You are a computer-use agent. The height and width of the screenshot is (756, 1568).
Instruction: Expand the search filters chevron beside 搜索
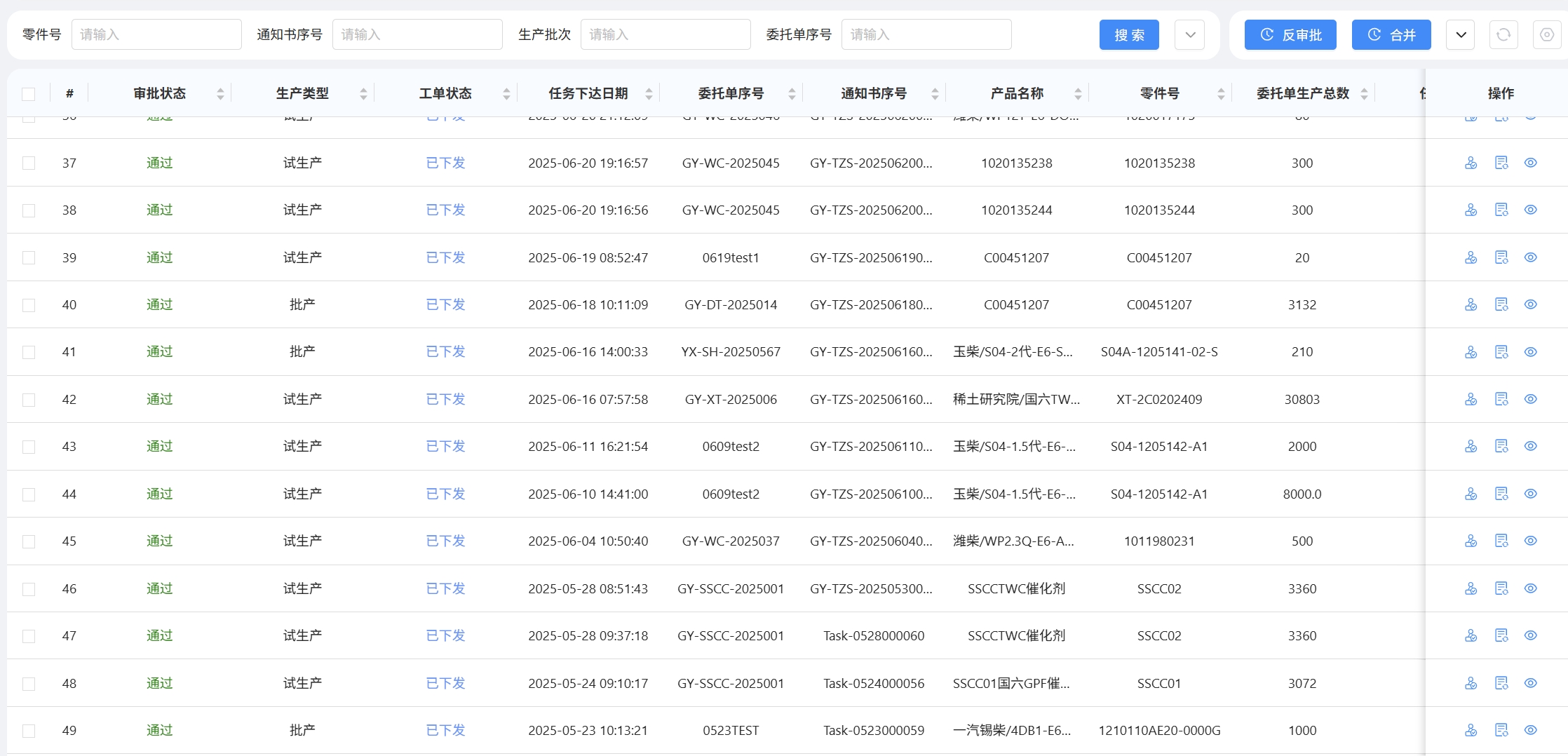pos(1190,34)
